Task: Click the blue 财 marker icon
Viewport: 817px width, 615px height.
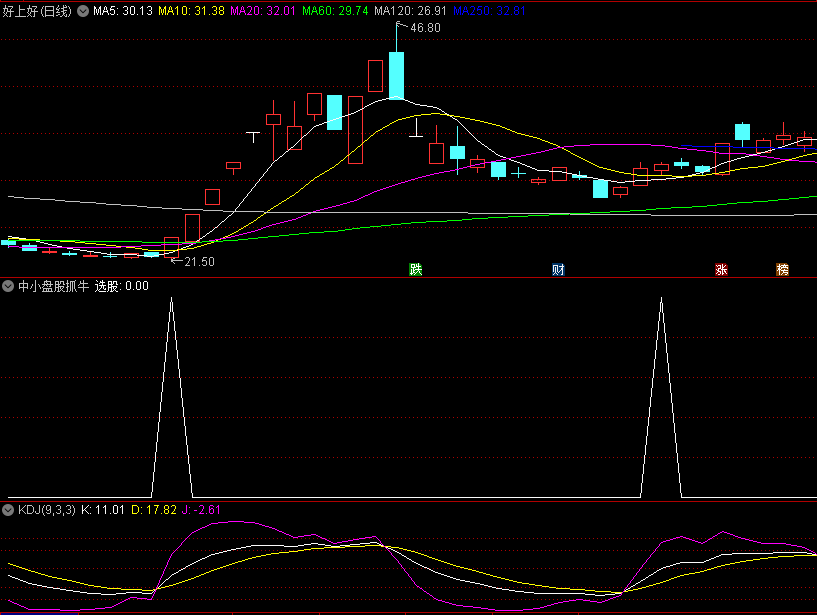Action: coord(558,269)
